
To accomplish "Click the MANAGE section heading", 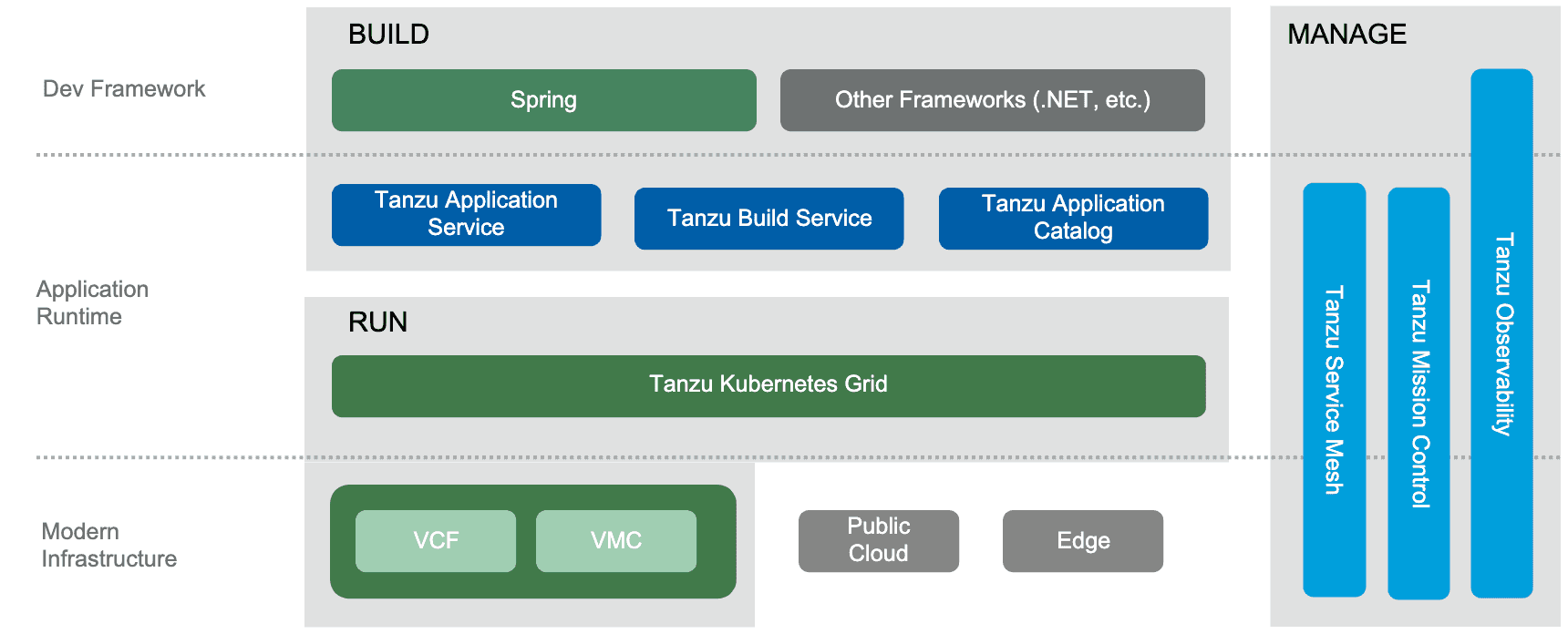I will pyautogui.click(x=1347, y=35).
